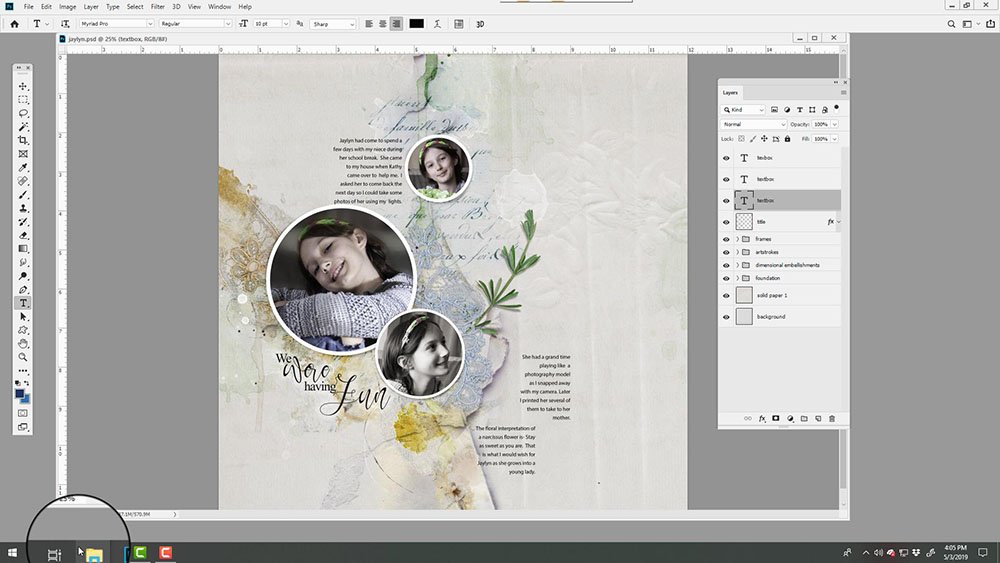Open the Image menu

point(68,6)
